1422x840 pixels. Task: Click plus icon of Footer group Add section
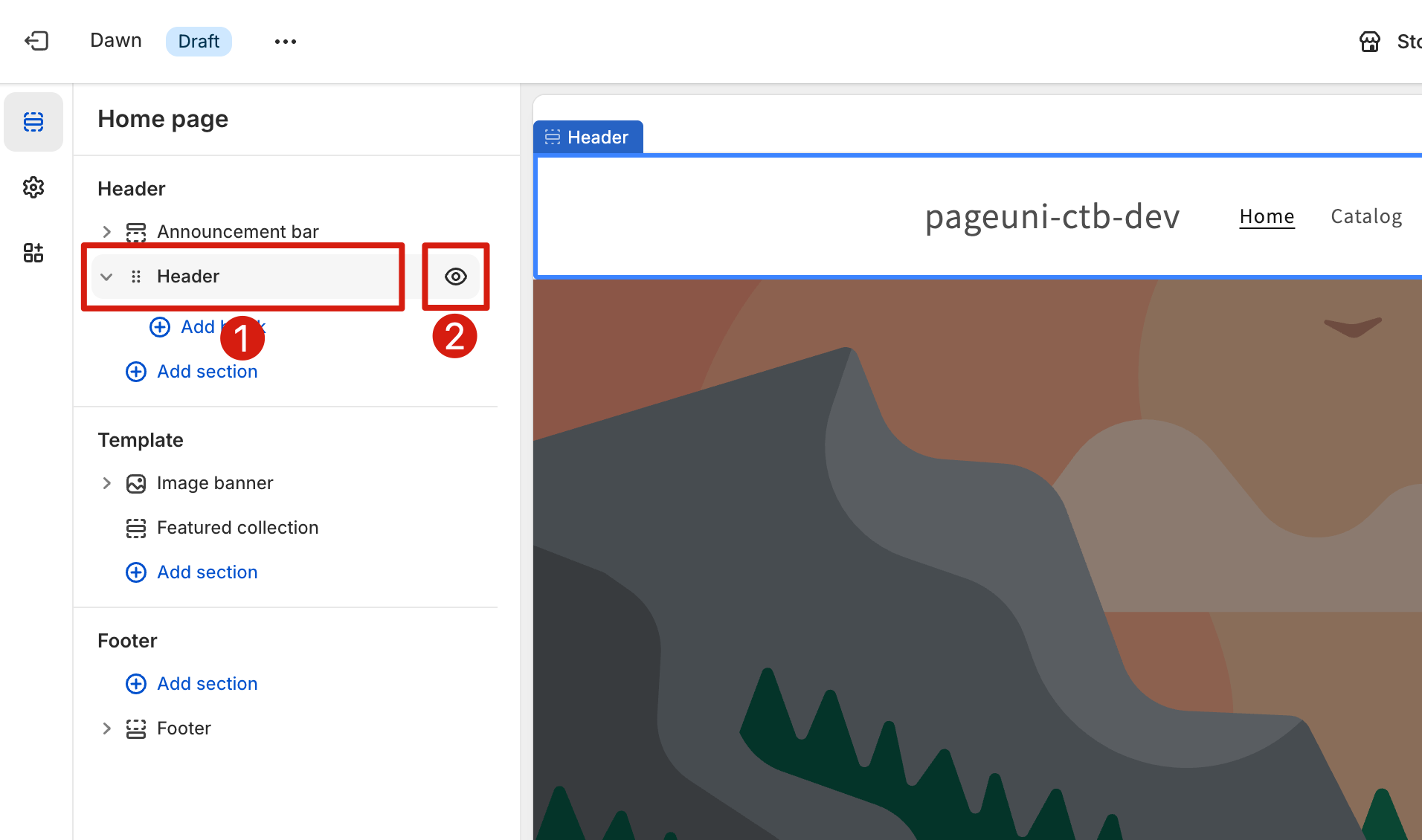[136, 684]
